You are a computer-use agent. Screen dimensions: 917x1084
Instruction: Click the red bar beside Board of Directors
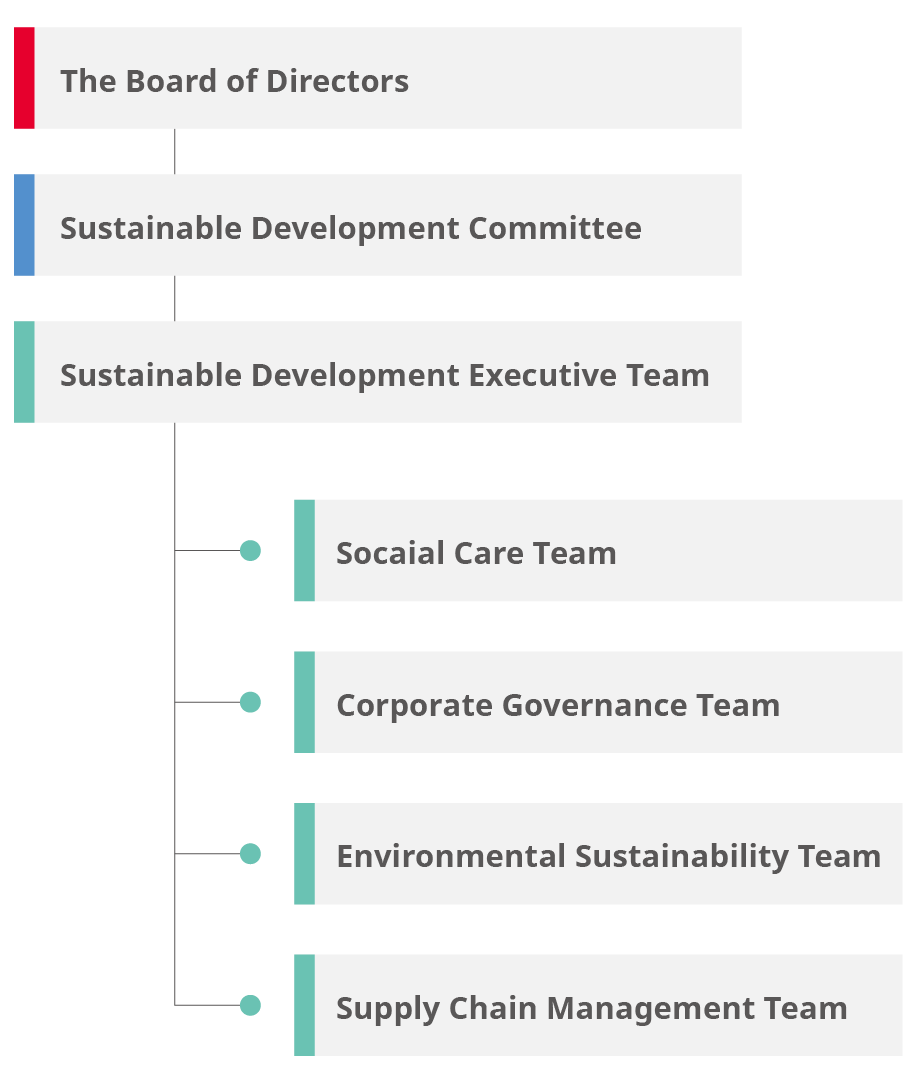[24, 78]
